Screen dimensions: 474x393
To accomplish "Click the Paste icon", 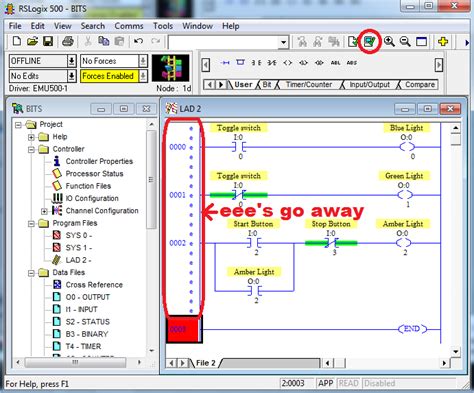I will point(119,41).
